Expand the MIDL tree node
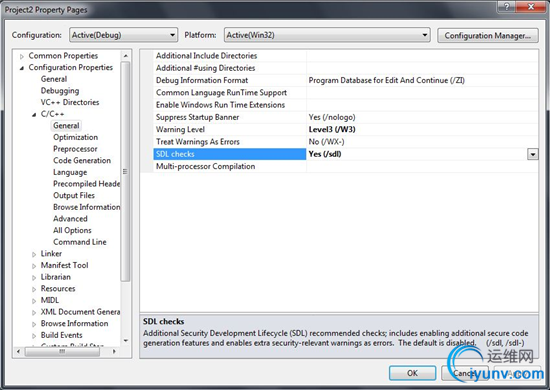The image size is (550, 390). pos(34,301)
